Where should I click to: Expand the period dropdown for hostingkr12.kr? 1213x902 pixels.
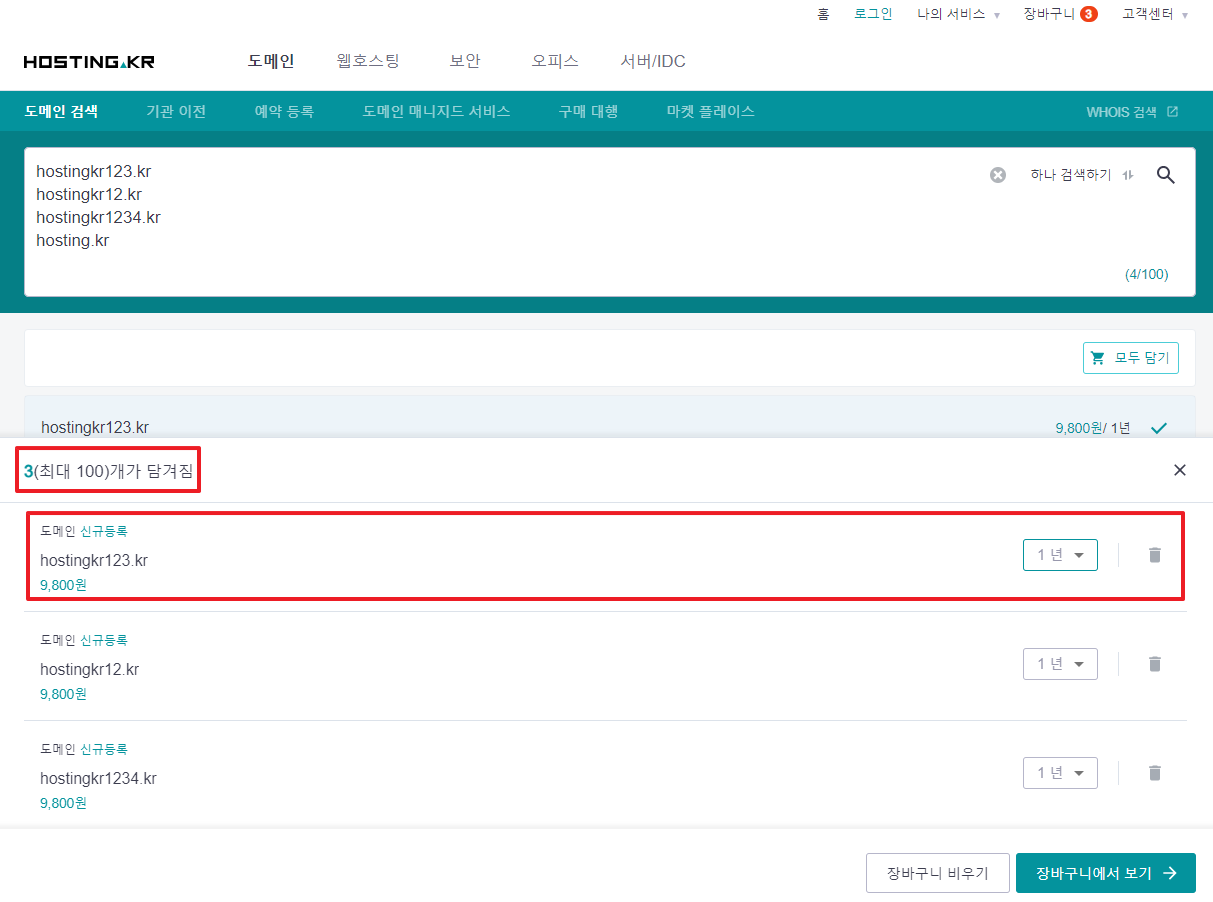(x=1060, y=664)
